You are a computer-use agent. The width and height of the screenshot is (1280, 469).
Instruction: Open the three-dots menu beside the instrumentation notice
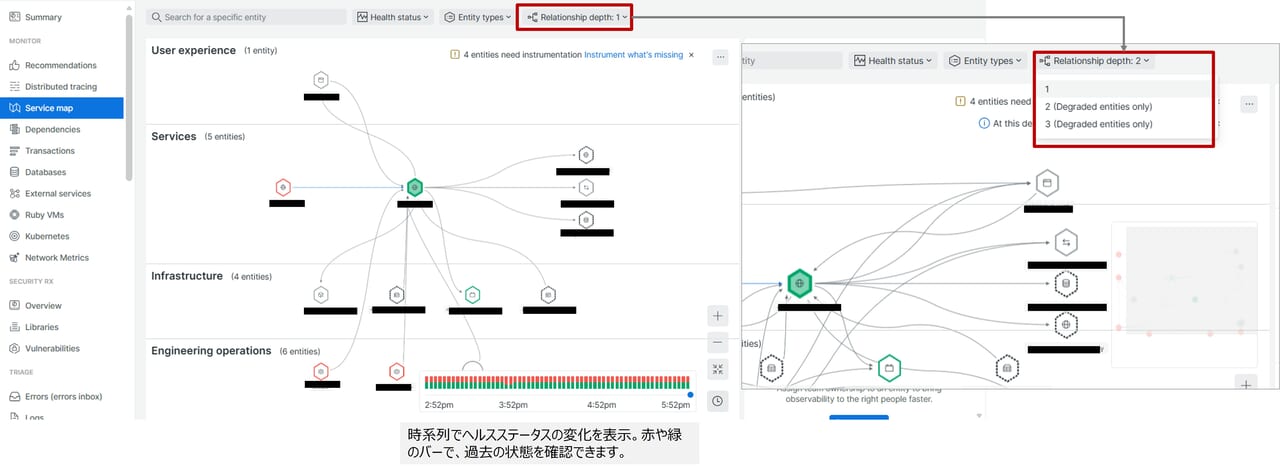tap(720, 57)
